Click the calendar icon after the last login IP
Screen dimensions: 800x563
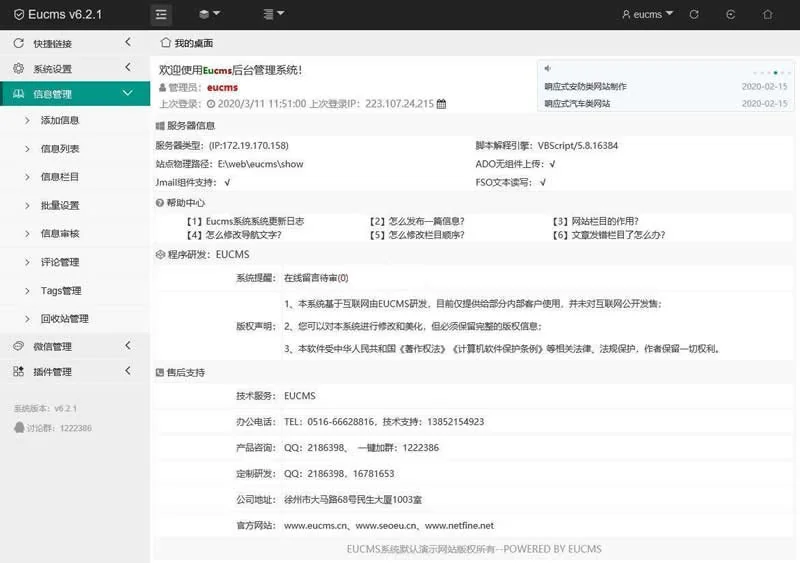442,103
